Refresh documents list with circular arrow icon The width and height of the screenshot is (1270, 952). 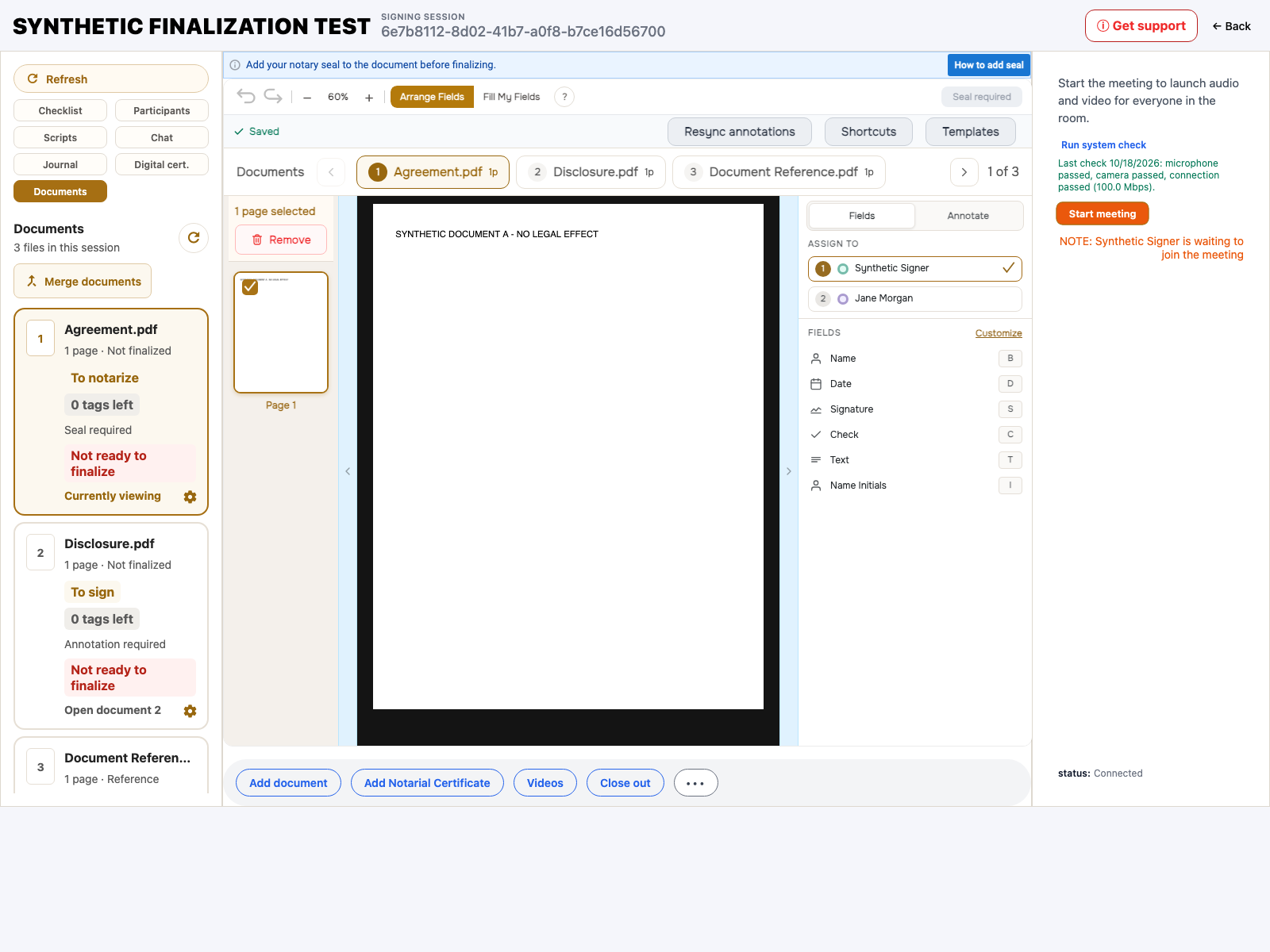(194, 237)
